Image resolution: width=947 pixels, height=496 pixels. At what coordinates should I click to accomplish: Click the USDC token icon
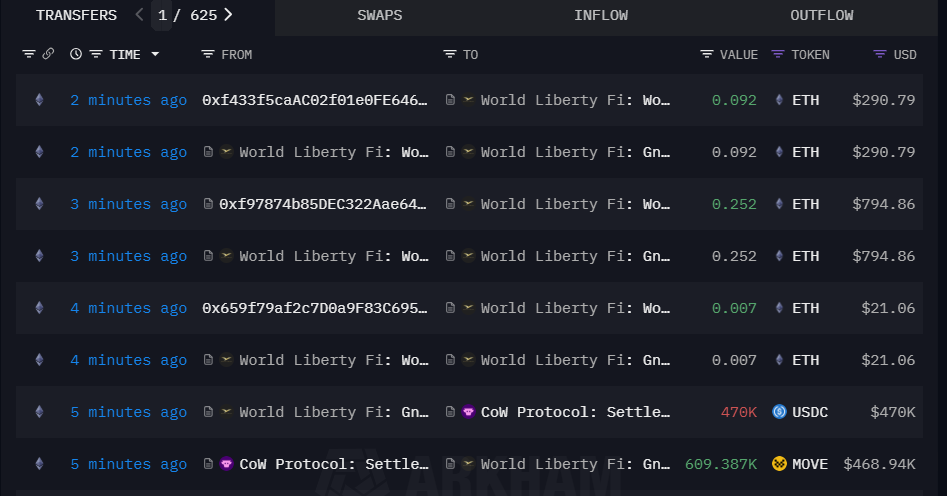tap(779, 412)
